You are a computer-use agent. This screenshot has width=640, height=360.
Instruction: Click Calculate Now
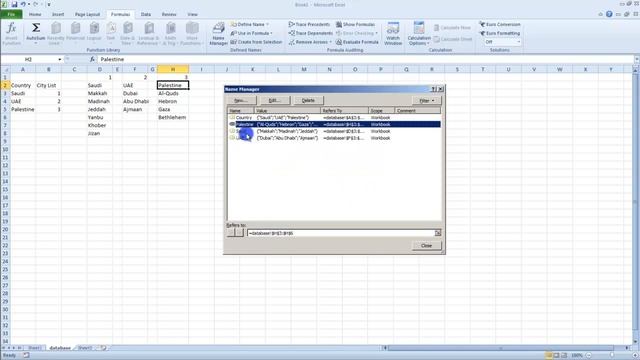coord(452,28)
